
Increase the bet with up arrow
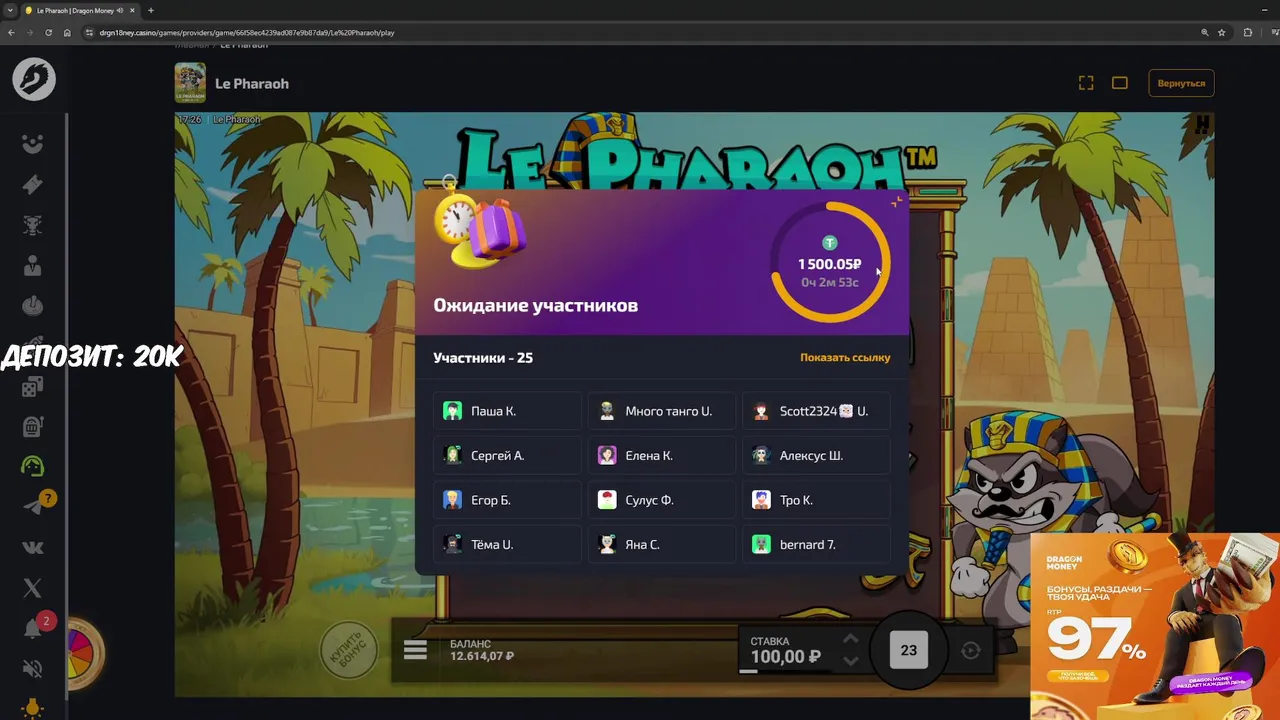(850, 639)
